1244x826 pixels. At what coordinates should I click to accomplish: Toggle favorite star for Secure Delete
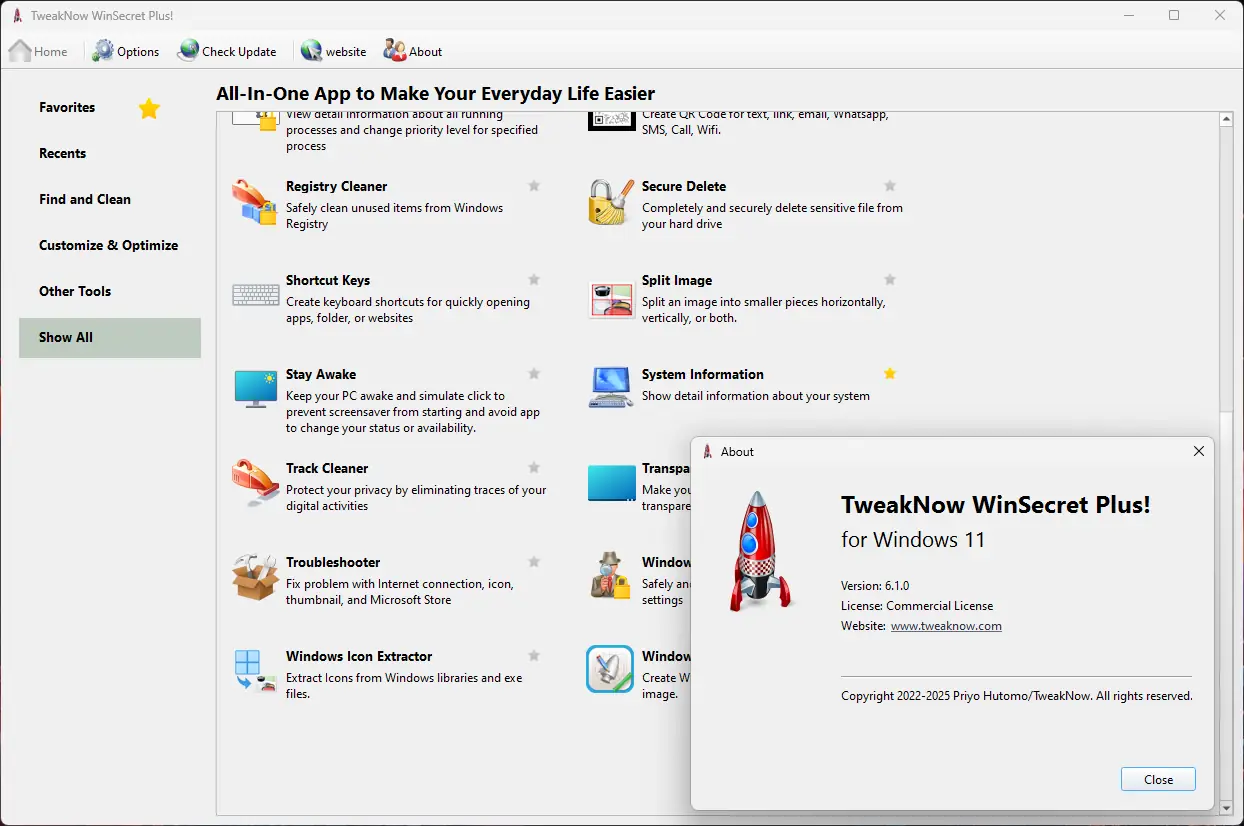[890, 186]
